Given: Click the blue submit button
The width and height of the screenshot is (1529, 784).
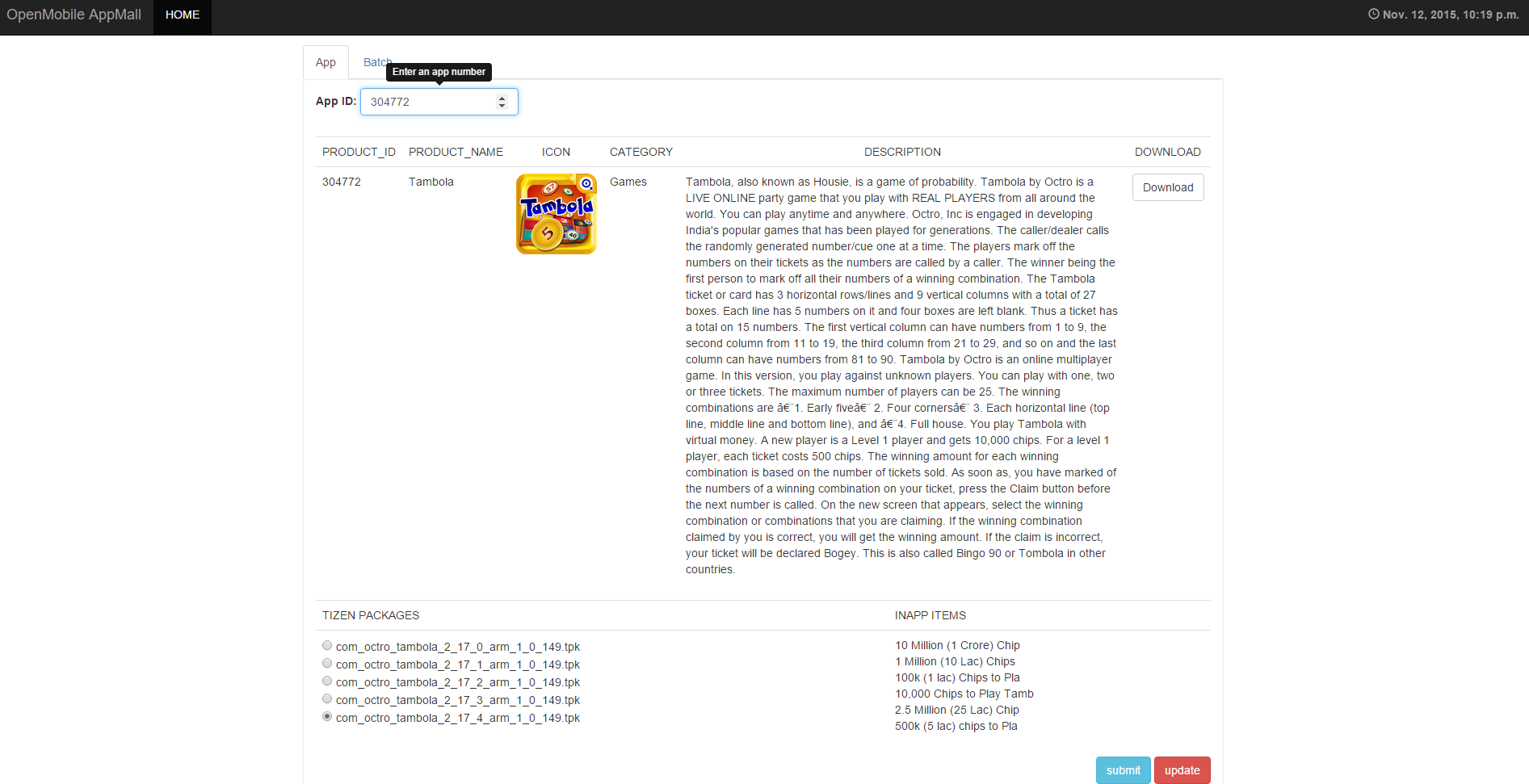Looking at the screenshot, I should [1123, 770].
